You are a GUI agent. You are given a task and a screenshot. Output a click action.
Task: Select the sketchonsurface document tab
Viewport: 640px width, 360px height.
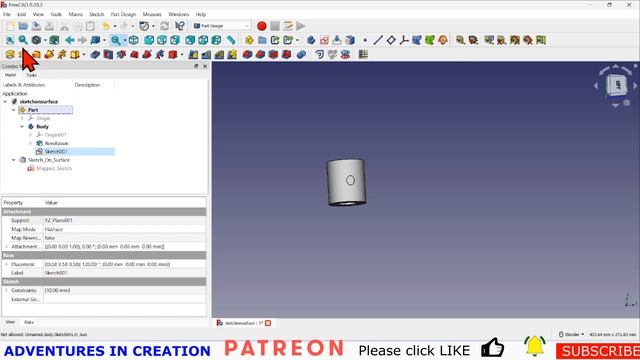tap(244, 323)
